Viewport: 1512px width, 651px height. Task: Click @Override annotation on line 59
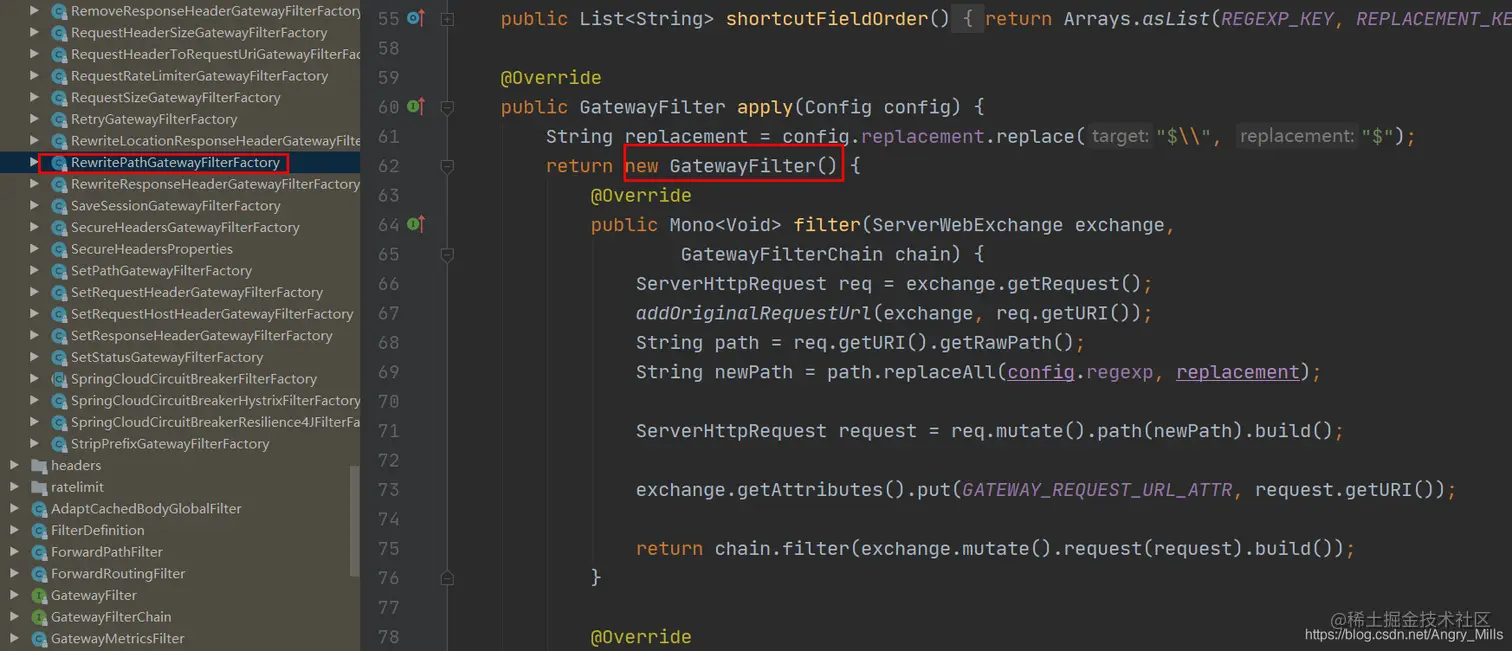[x=551, y=77]
